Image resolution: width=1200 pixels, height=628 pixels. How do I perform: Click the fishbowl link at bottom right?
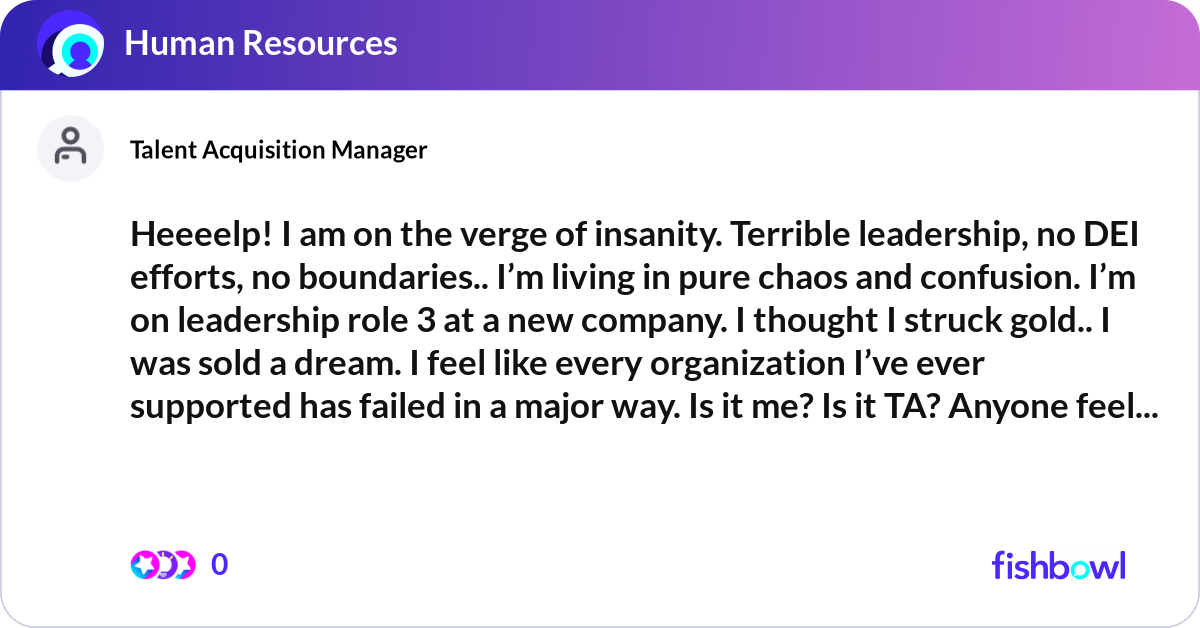[x=1058, y=565]
